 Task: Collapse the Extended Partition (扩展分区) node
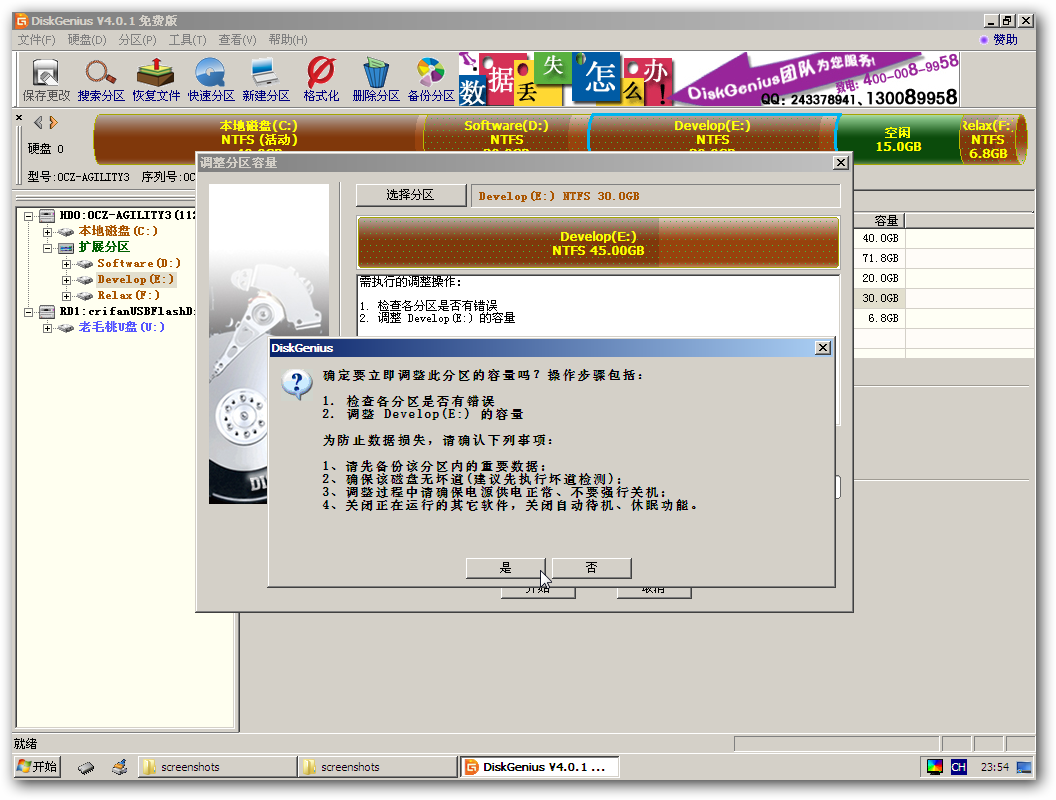tap(47, 248)
